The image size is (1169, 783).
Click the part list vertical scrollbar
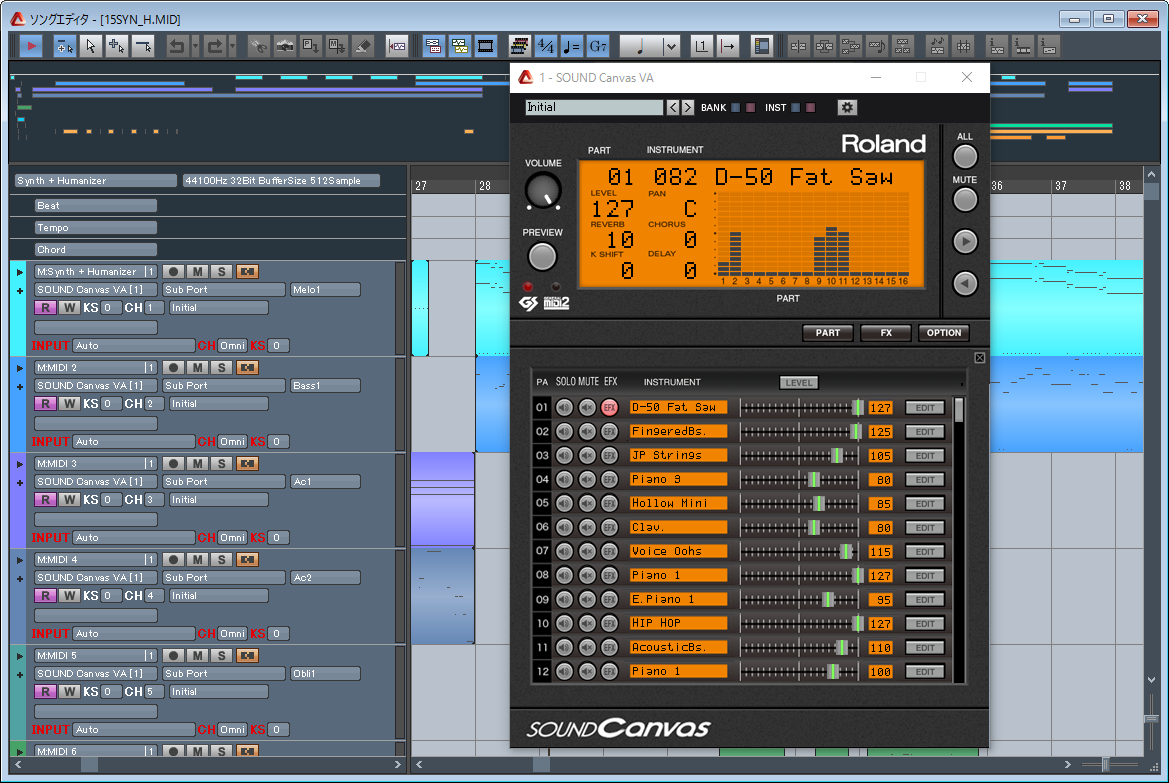(959, 538)
